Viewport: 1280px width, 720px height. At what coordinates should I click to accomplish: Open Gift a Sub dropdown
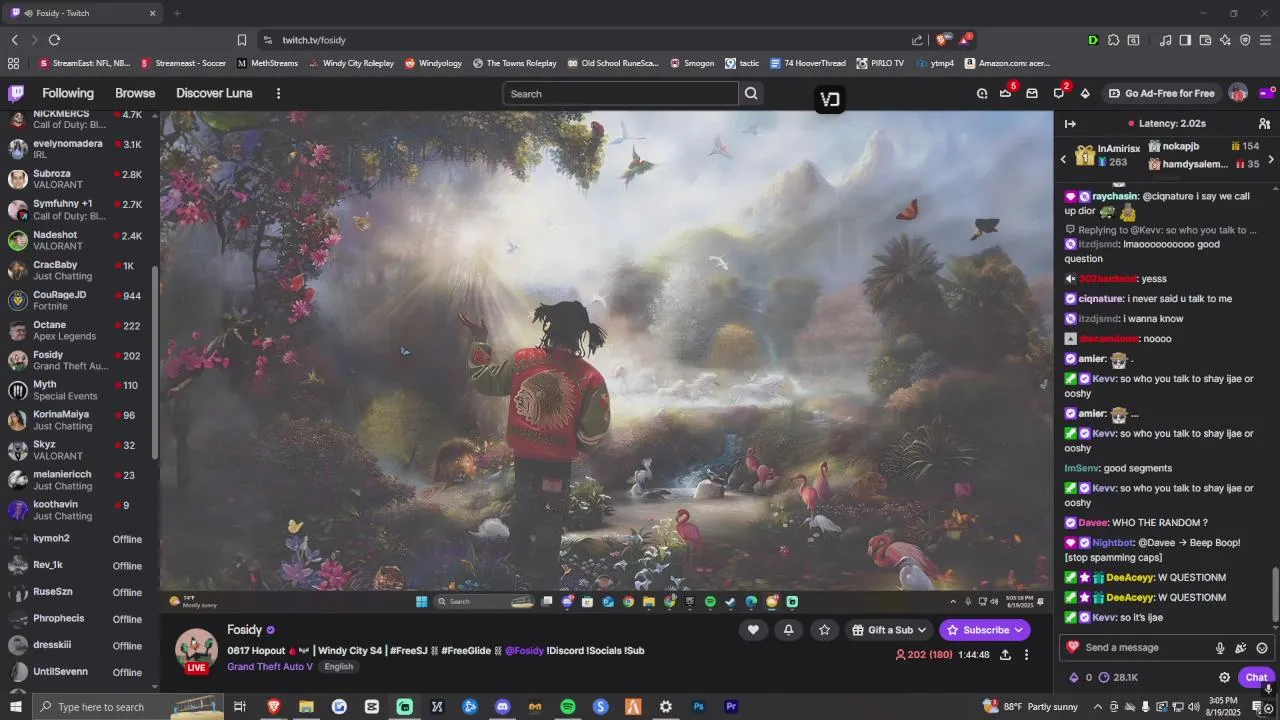point(890,630)
